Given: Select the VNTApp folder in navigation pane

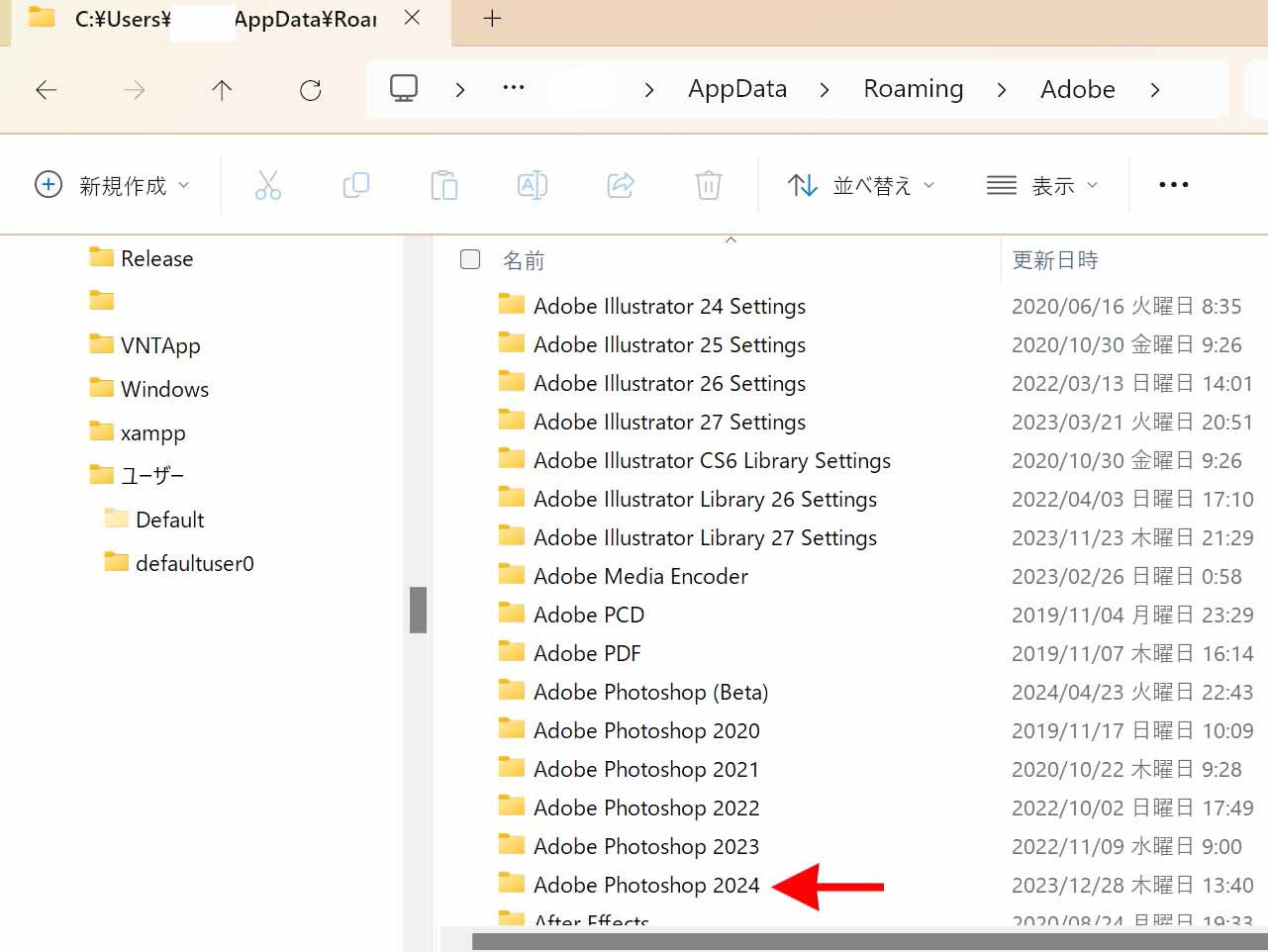Looking at the screenshot, I should (x=145, y=345).
